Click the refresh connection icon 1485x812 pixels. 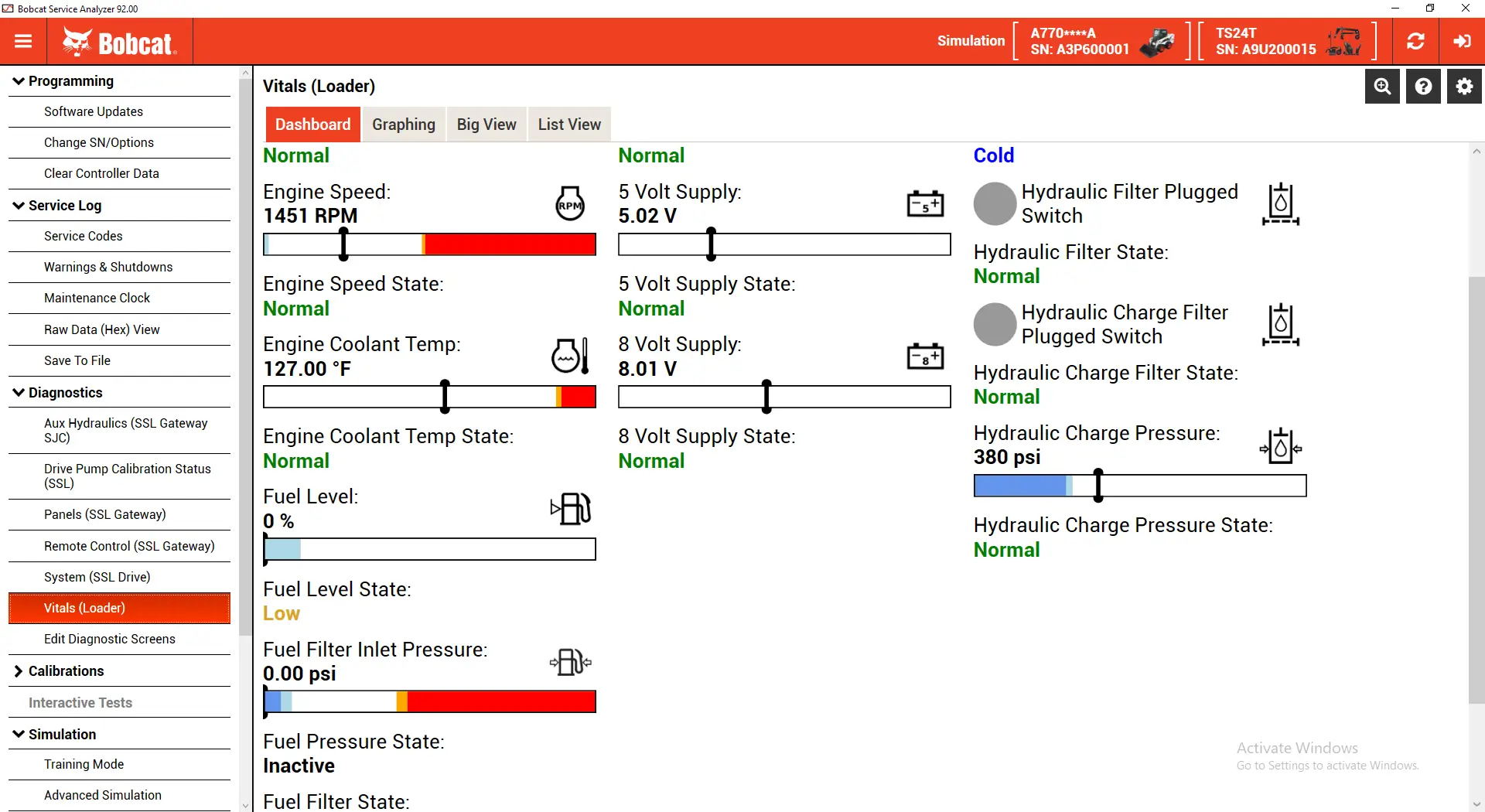(1415, 42)
